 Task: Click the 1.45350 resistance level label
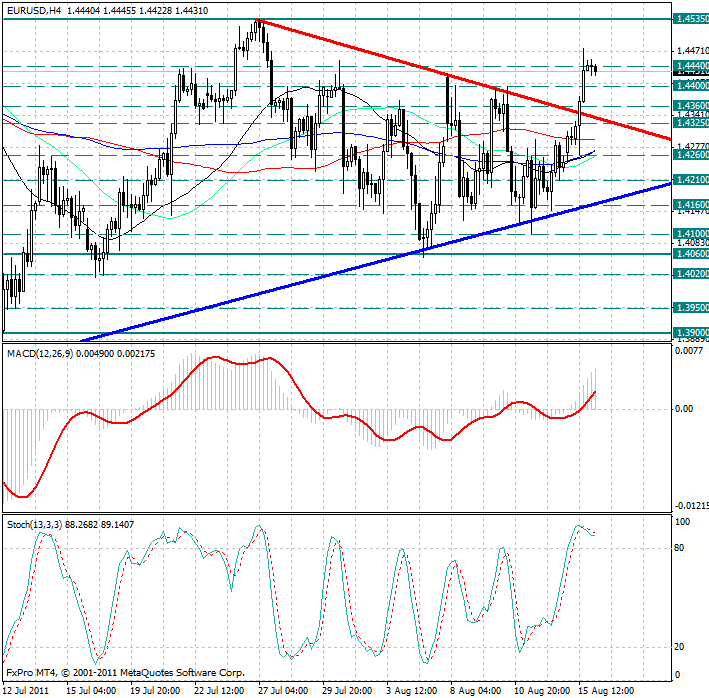tap(691, 19)
